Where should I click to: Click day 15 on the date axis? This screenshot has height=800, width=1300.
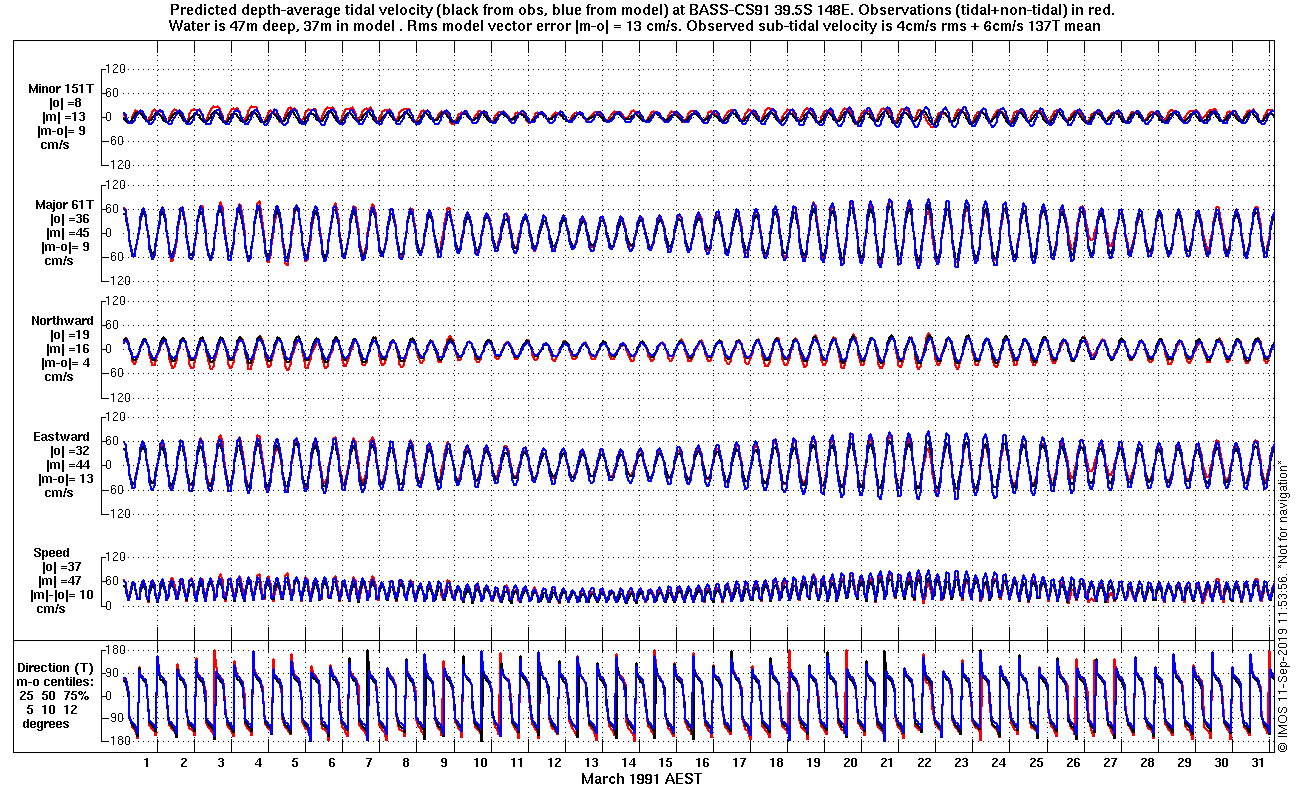664,763
